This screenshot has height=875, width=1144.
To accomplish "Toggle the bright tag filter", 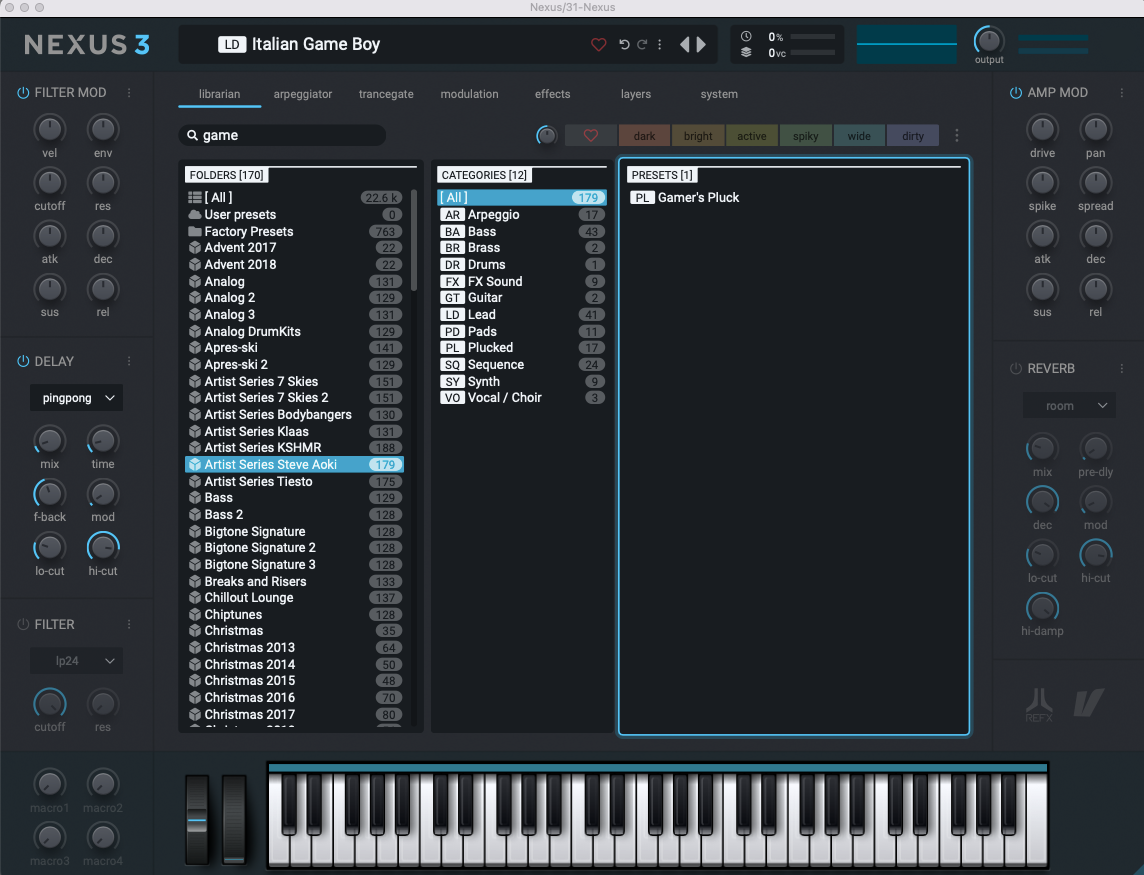I will click(x=697, y=136).
